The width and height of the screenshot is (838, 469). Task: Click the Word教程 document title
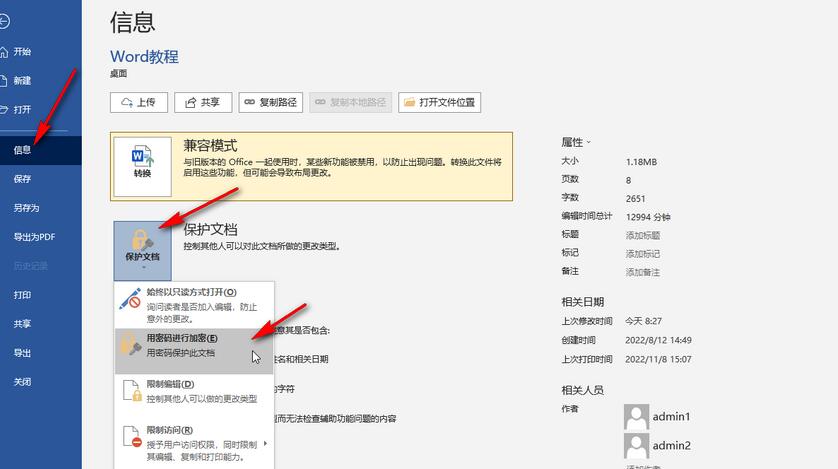click(x=144, y=57)
